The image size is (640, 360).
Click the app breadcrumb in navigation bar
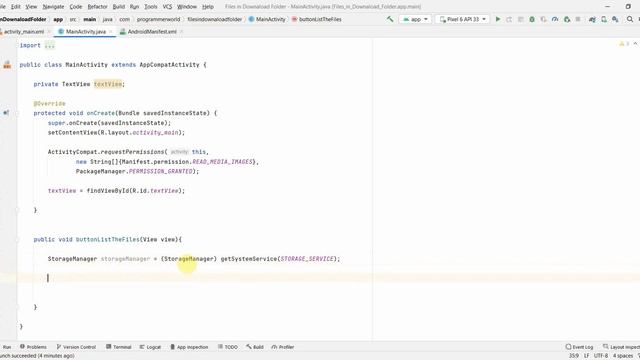(x=58, y=19)
